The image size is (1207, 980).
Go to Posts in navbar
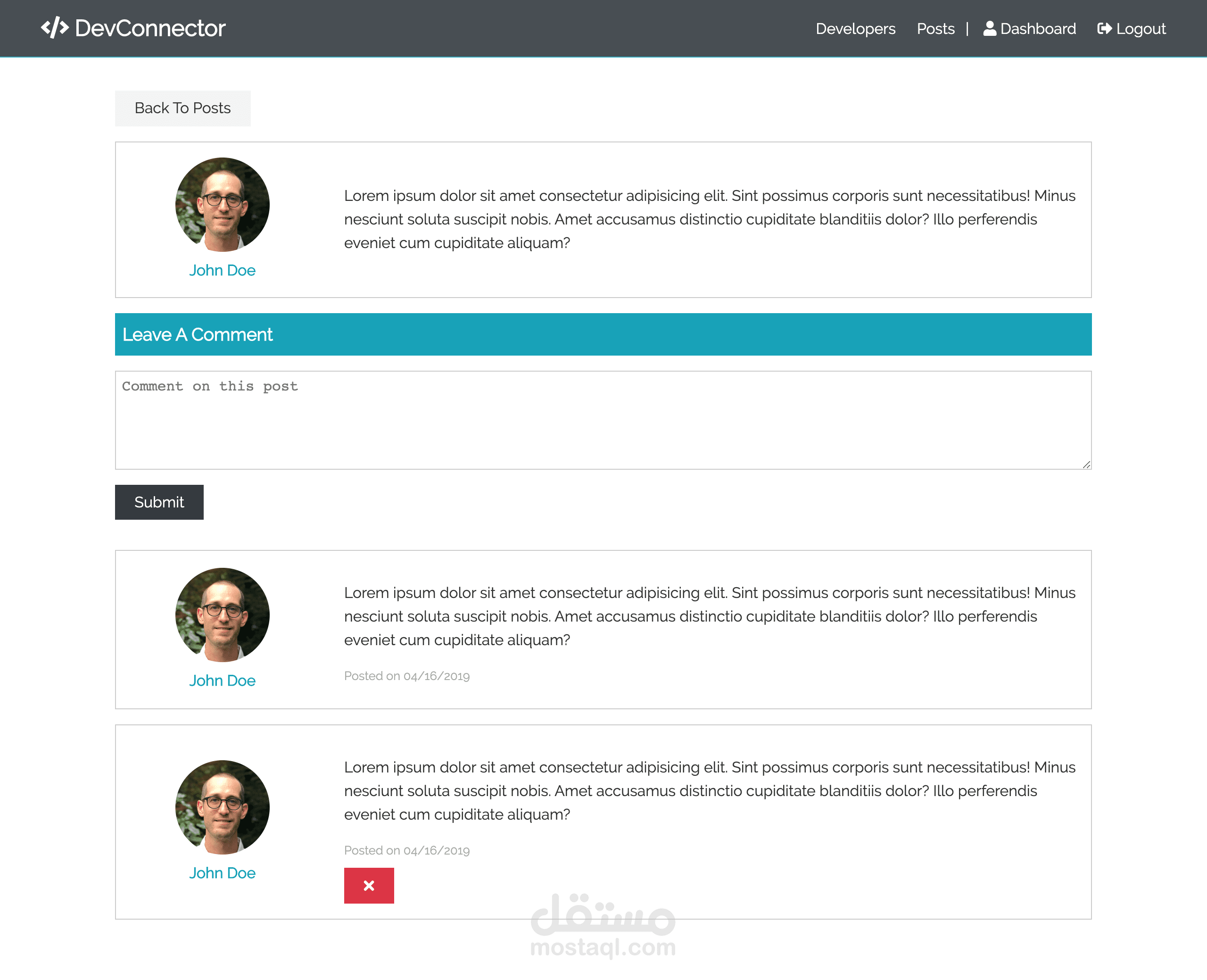click(935, 29)
